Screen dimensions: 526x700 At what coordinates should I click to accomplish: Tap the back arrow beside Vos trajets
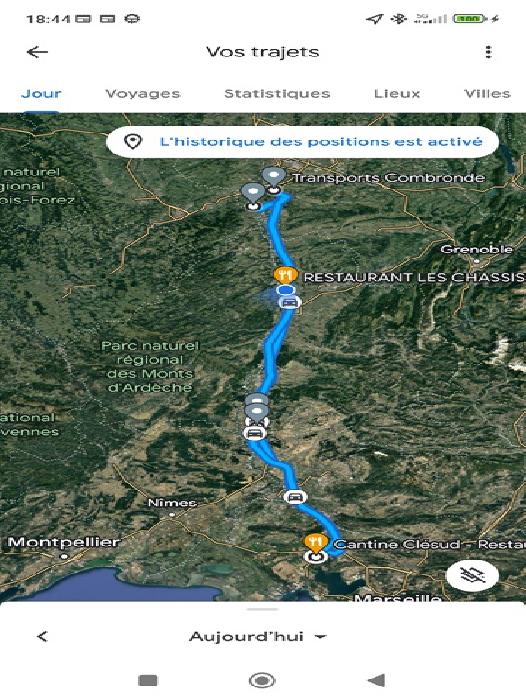pyautogui.click(x=37, y=52)
